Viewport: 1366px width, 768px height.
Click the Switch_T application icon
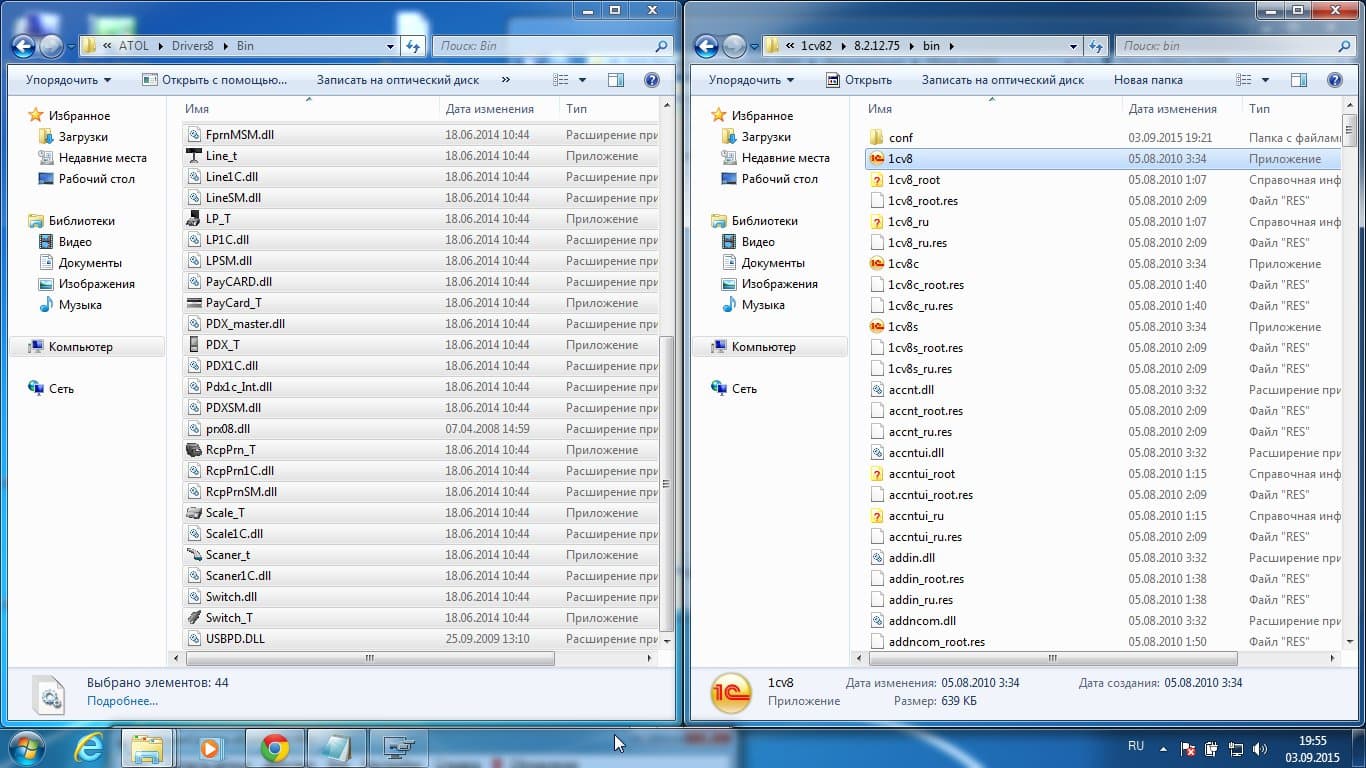click(x=194, y=618)
